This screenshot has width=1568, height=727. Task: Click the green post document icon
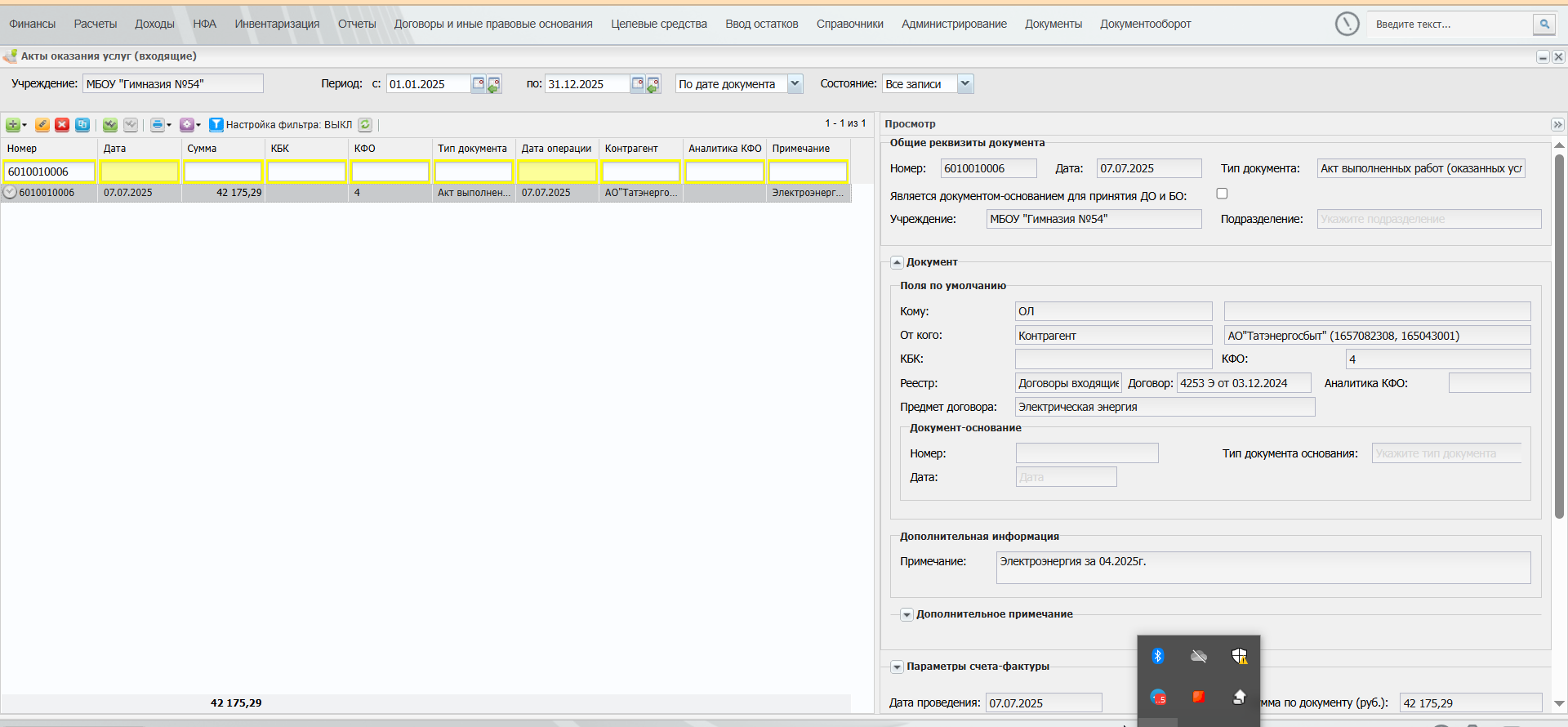coord(110,125)
